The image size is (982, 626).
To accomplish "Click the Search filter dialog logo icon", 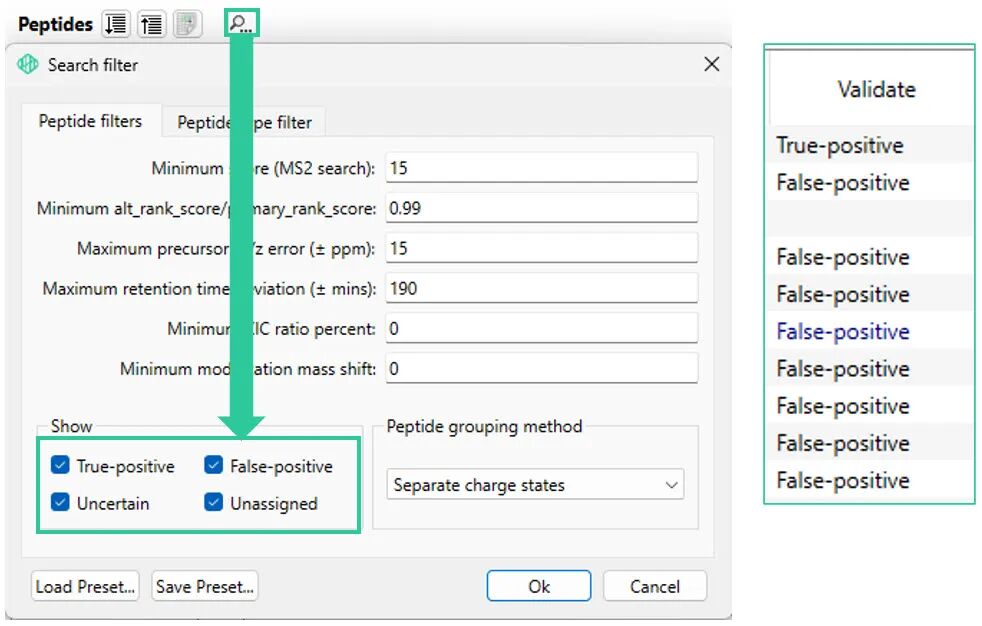I will (28, 65).
